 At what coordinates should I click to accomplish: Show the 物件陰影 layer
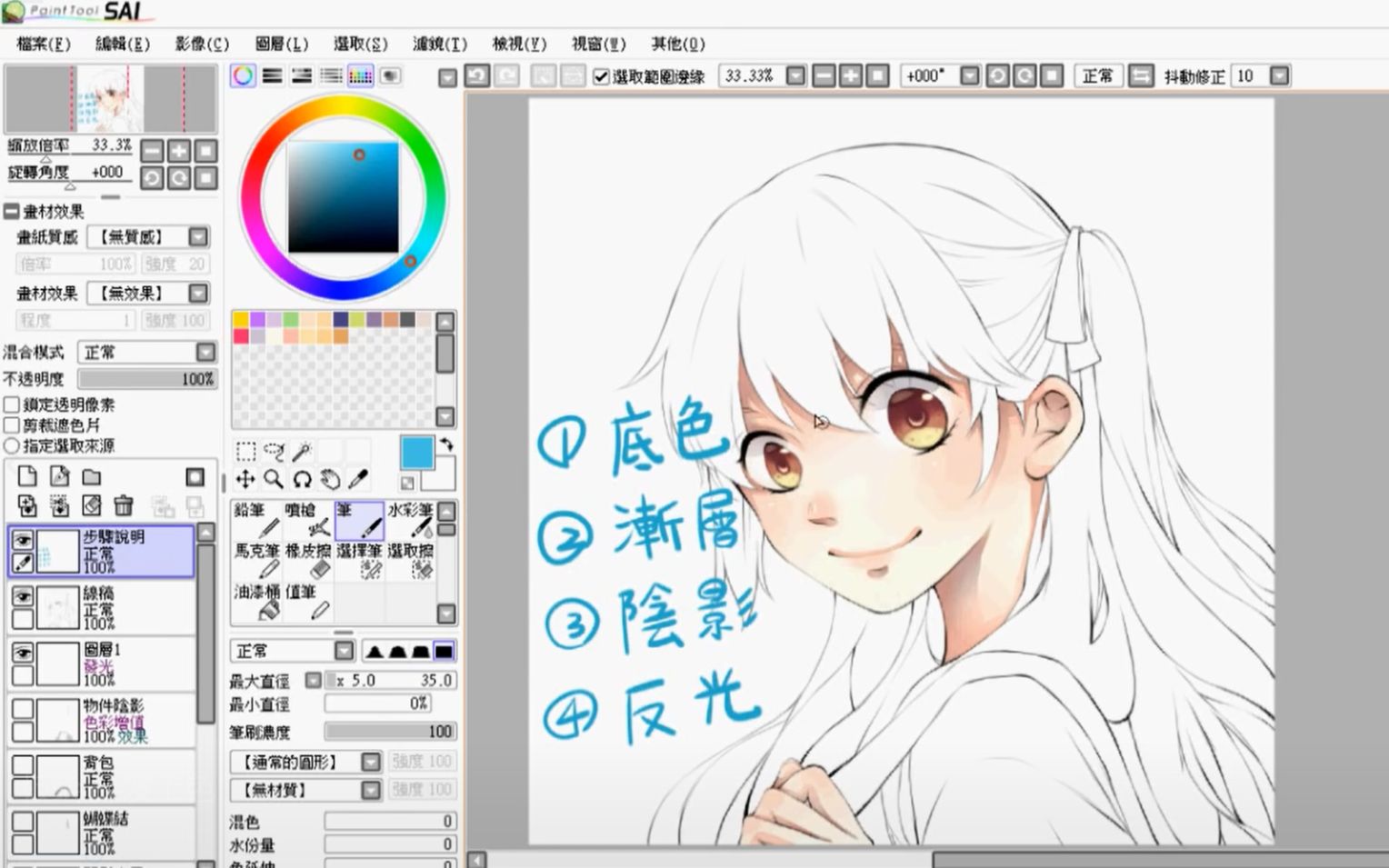[x=23, y=709]
